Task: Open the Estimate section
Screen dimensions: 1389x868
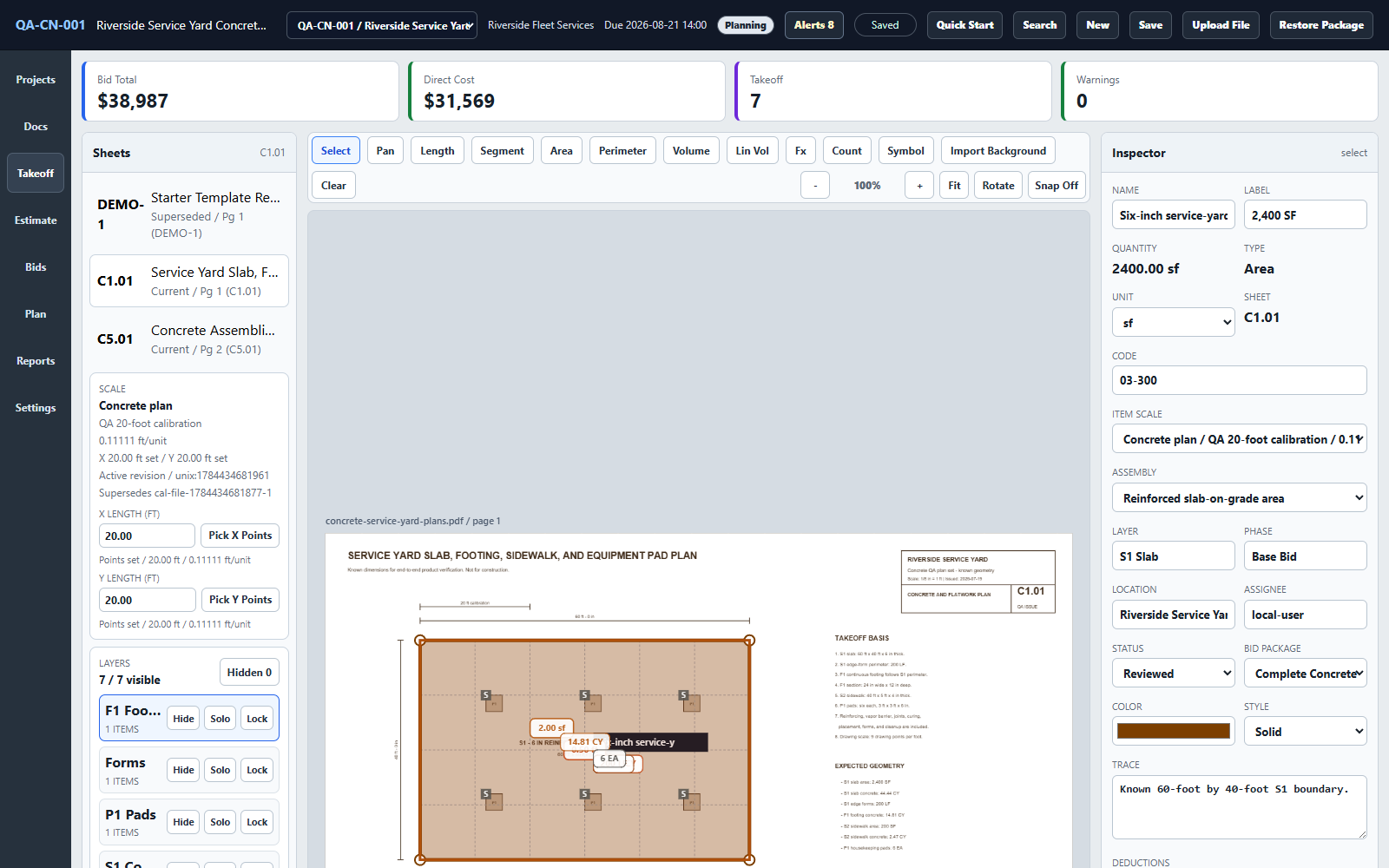Action: [x=36, y=220]
